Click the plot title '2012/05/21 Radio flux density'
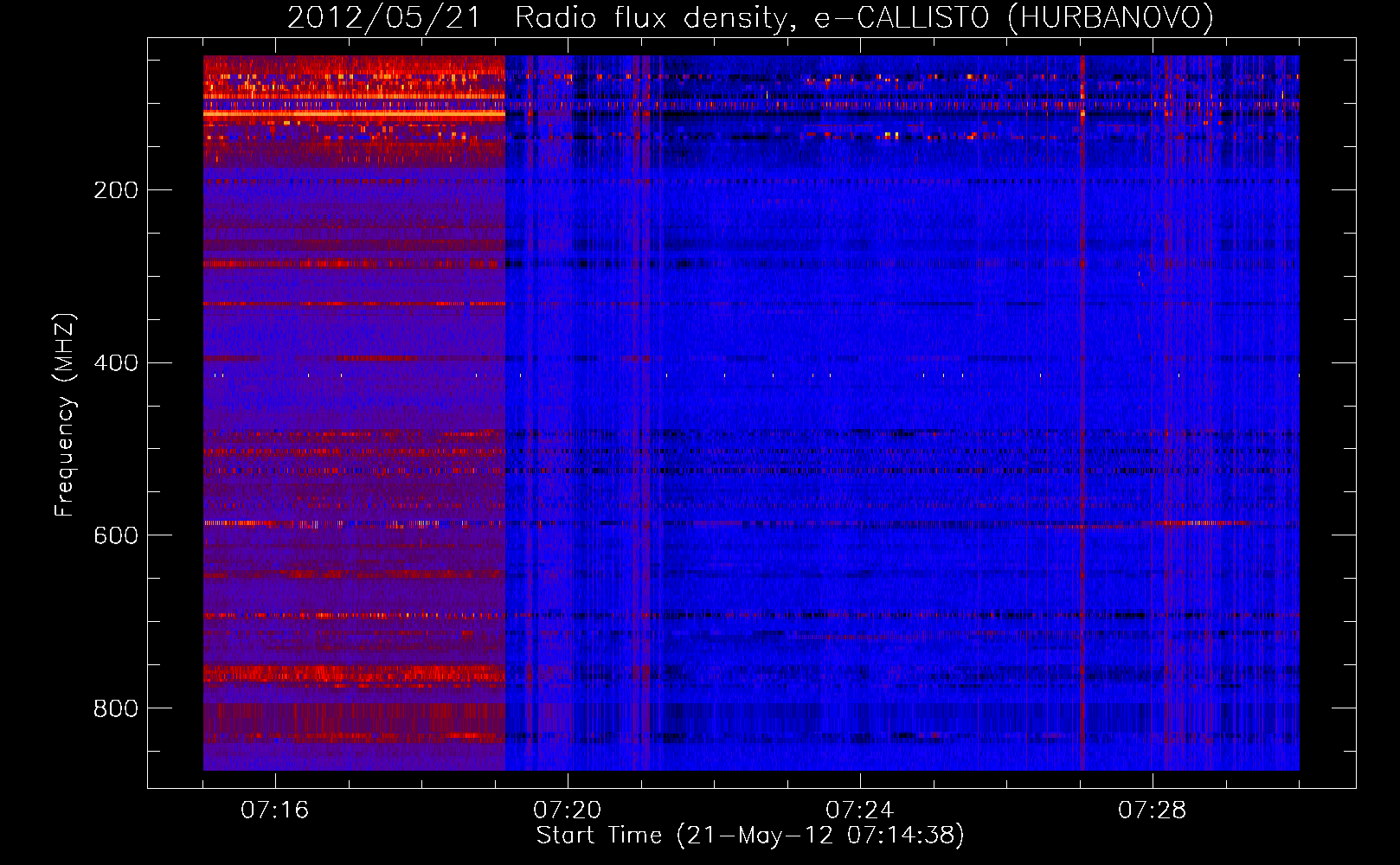The width and height of the screenshot is (1400, 865). point(536,18)
